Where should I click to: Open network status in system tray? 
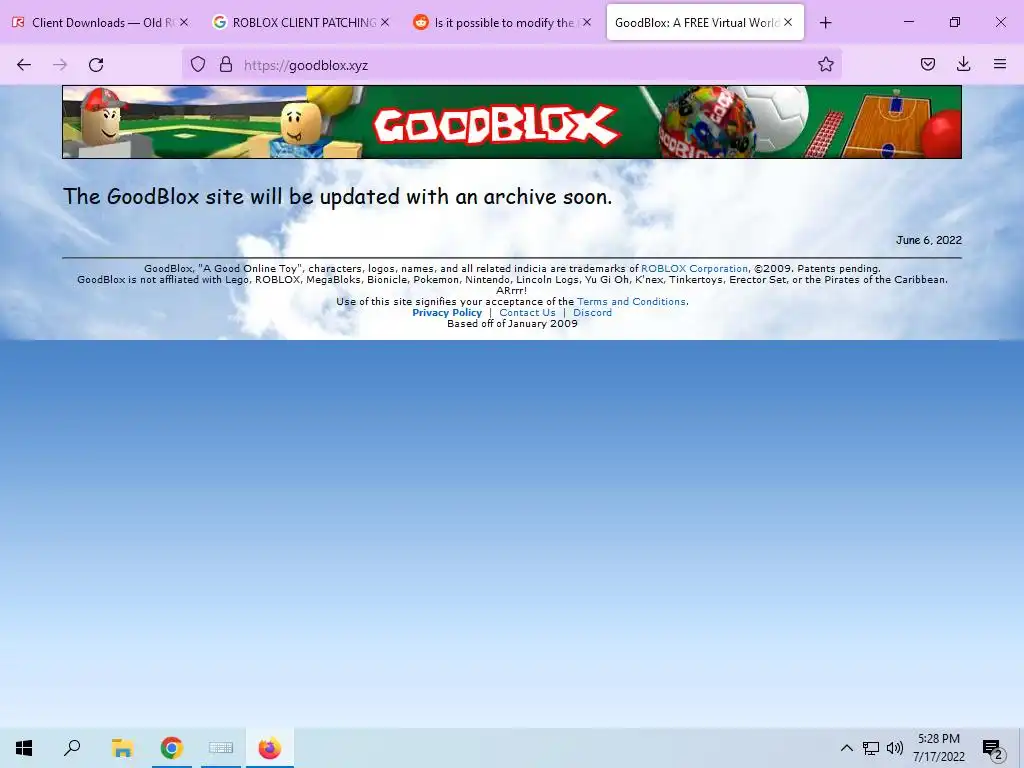pos(871,748)
